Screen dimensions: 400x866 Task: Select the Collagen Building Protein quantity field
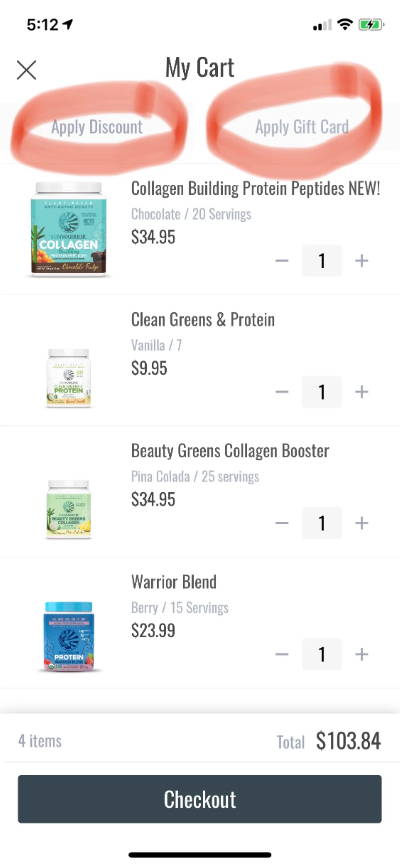(x=322, y=261)
